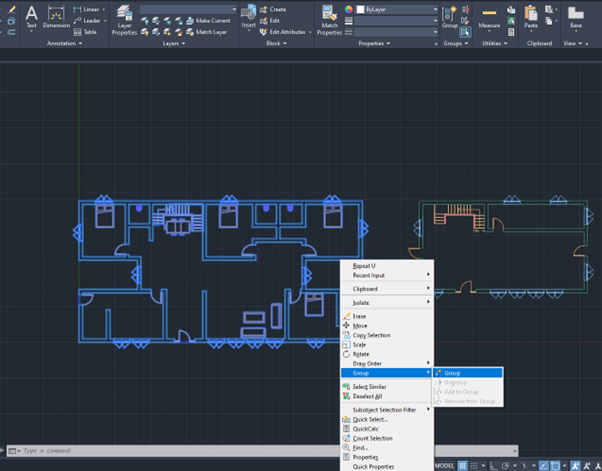Toggle Group Selection icon in Groups panel
602x471 pixels.
tap(465, 32)
